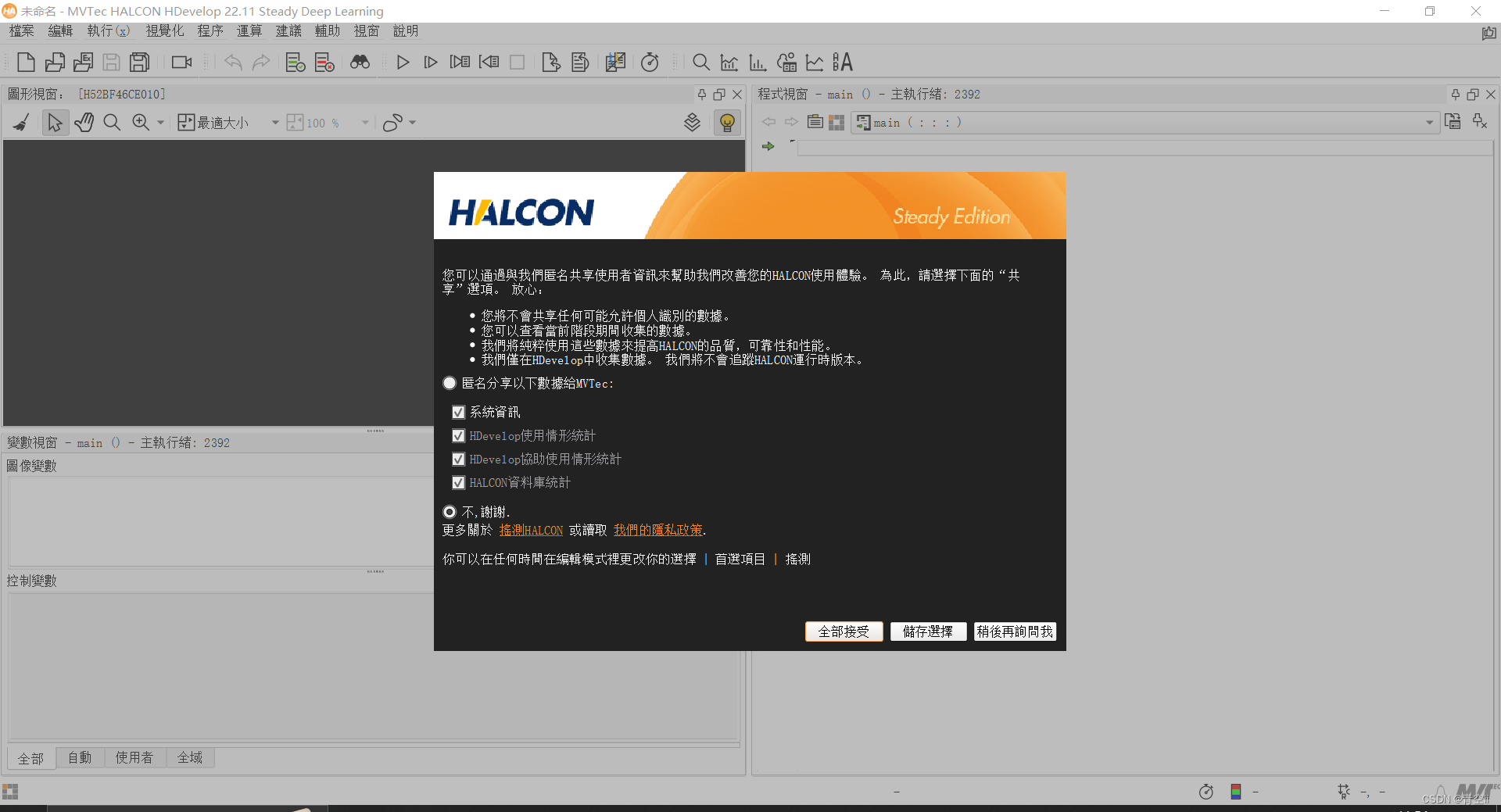Open a program with the Open icon
This screenshot has height=812, width=1501.
click(55, 63)
